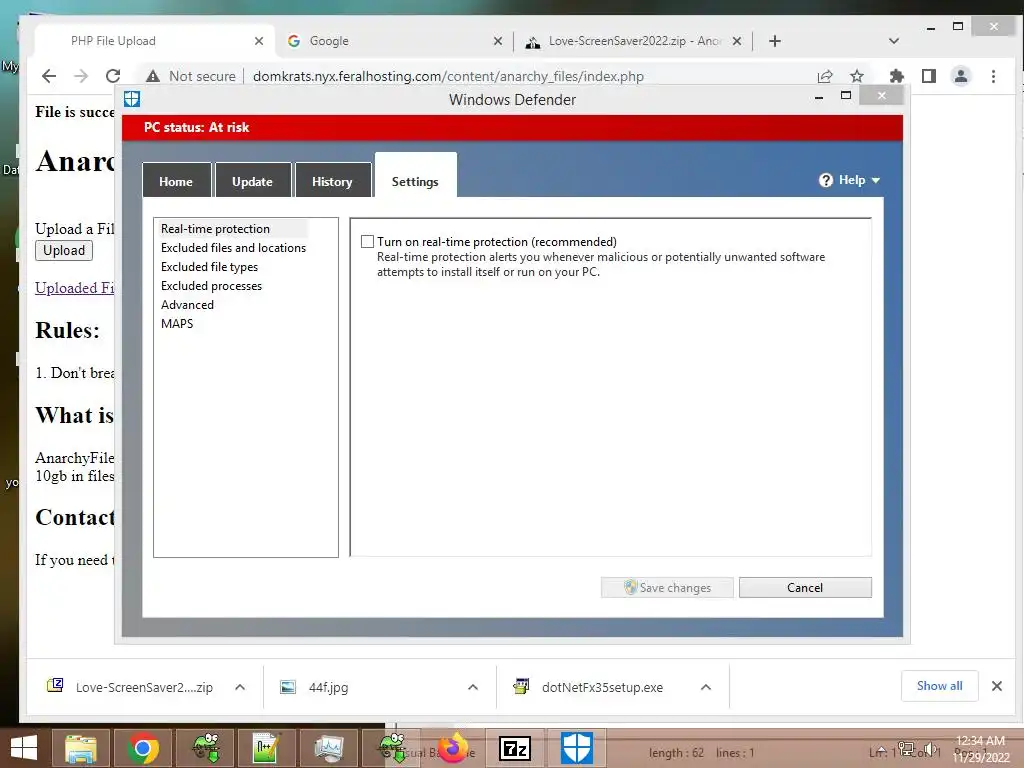
Task: Click the Upload button on webpage
Action: (x=64, y=250)
